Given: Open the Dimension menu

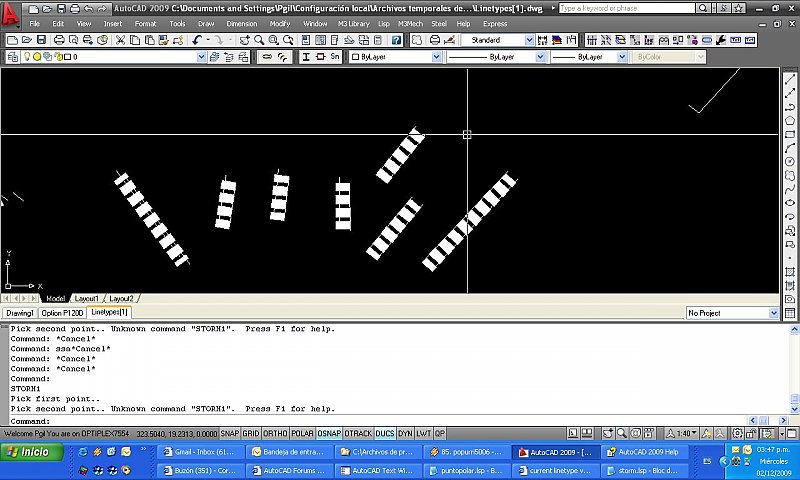Looking at the screenshot, I should (x=242, y=23).
